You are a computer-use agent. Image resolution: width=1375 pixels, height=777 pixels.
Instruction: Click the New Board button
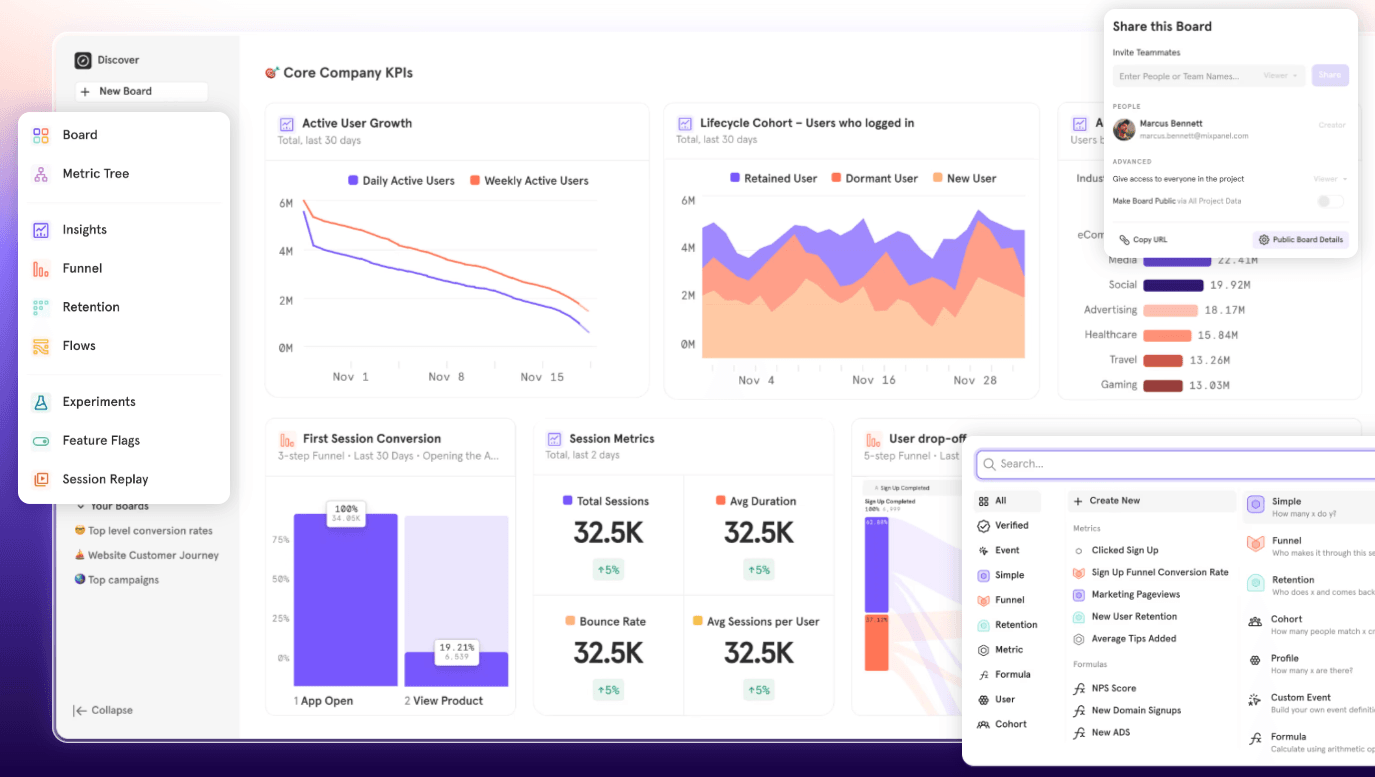141,91
